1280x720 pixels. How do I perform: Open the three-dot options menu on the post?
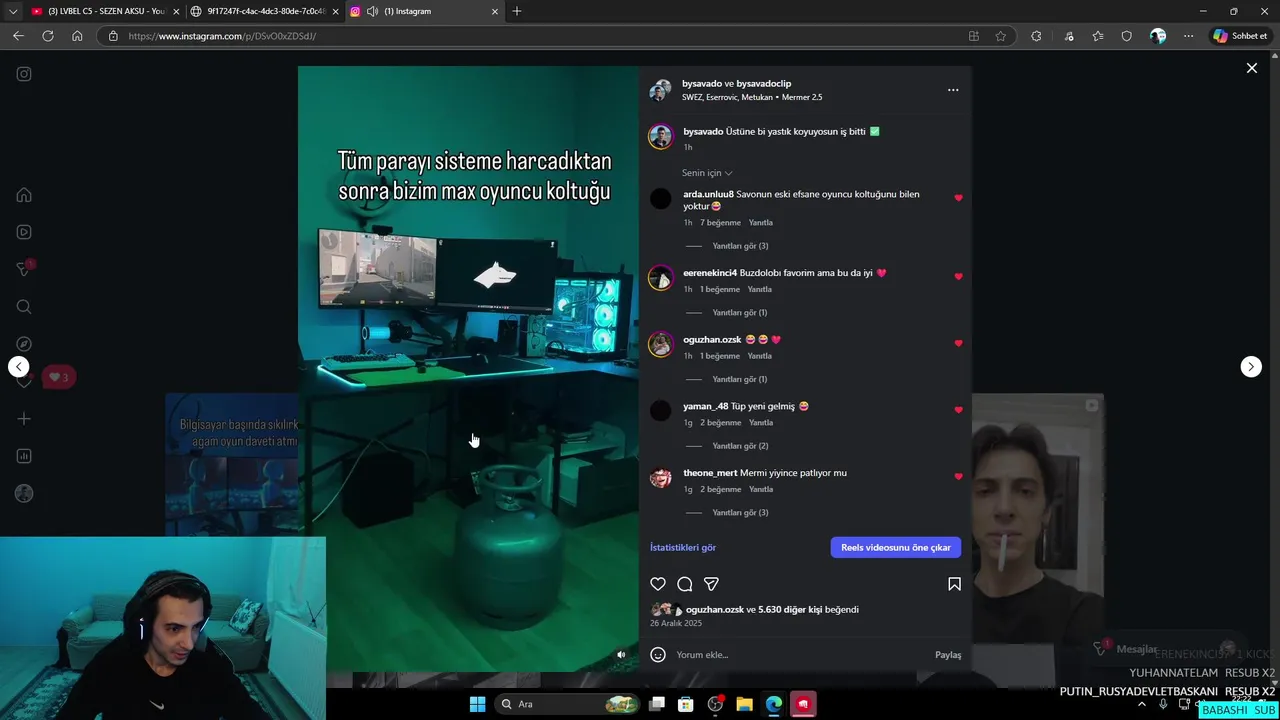953,90
